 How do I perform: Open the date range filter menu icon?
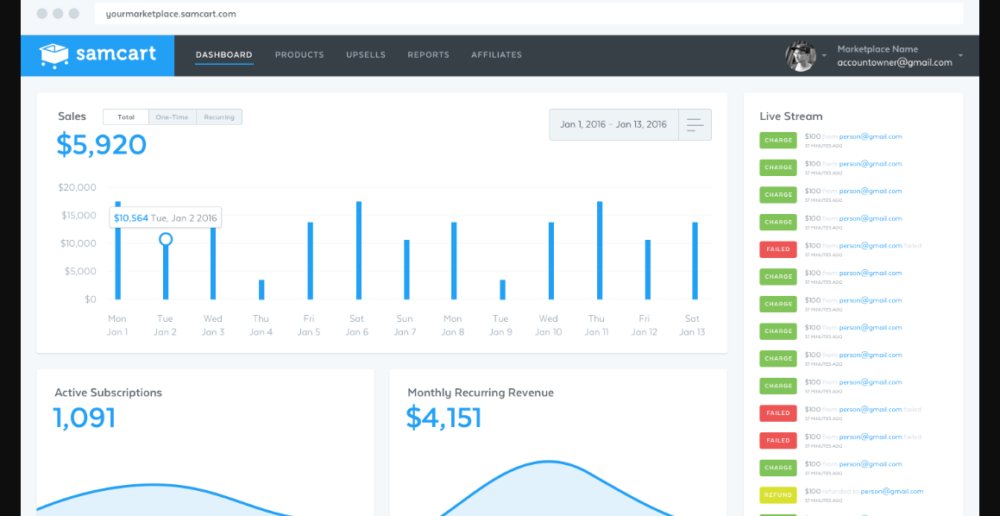click(694, 125)
